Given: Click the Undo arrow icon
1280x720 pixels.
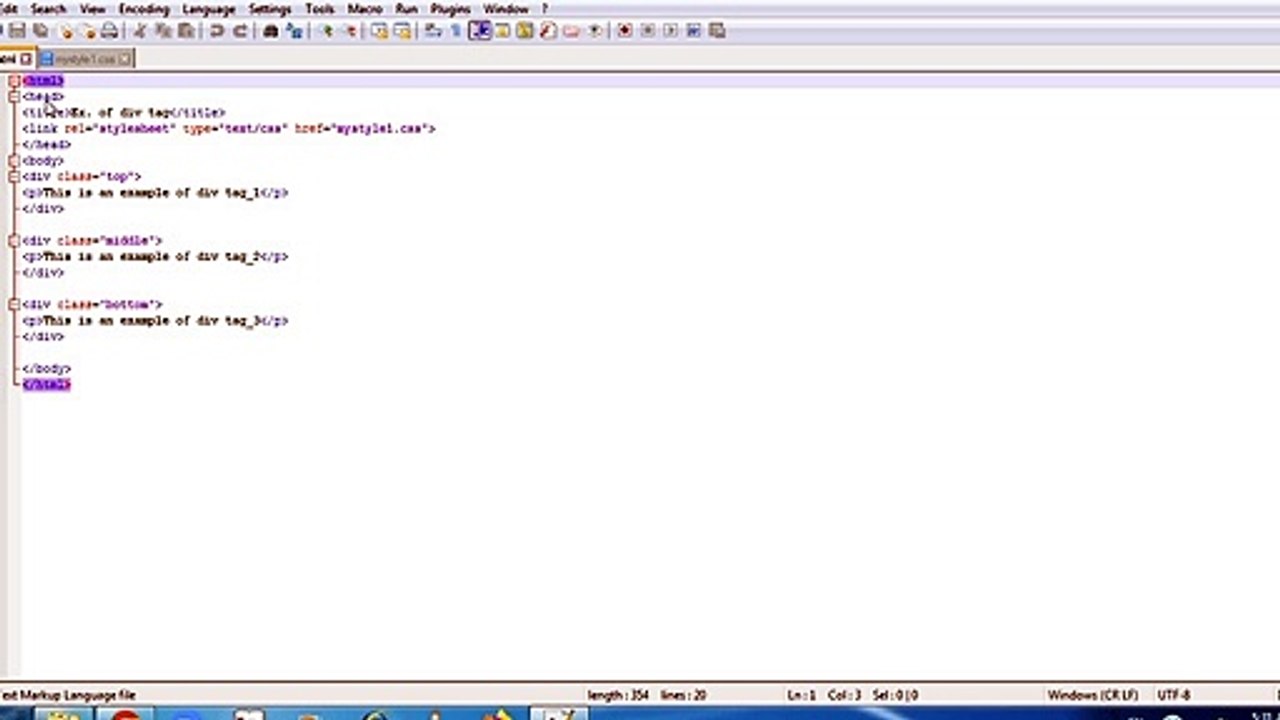Looking at the screenshot, I should pos(216,31).
